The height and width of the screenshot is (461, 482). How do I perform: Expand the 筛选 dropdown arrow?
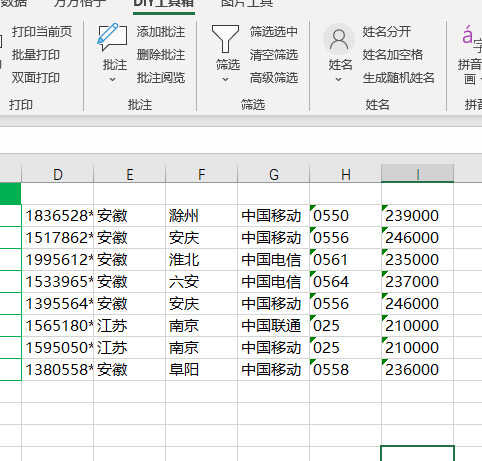(x=226, y=80)
